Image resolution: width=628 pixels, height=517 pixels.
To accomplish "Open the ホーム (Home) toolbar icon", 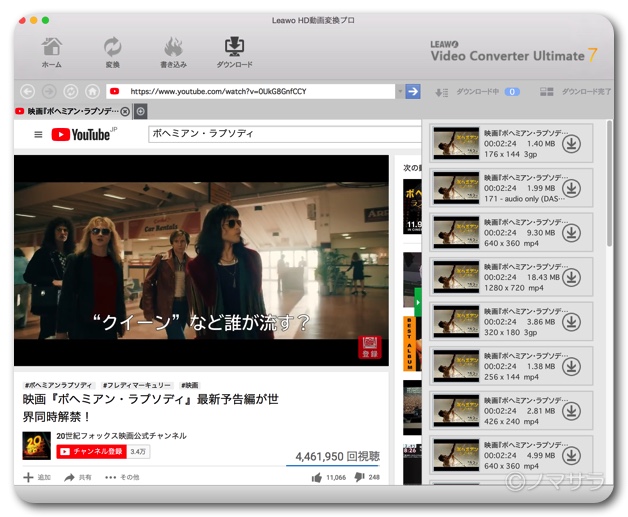I will (51, 51).
